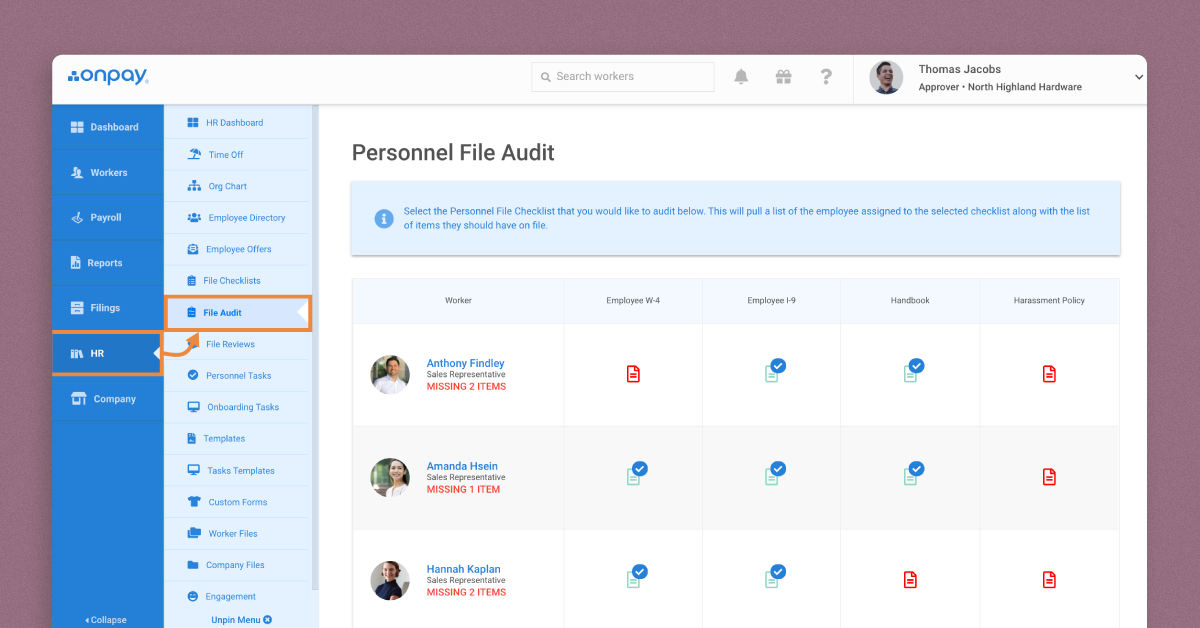The height and width of the screenshot is (628, 1200).
Task: Open Time Off submenu item
Action: (x=238, y=155)
